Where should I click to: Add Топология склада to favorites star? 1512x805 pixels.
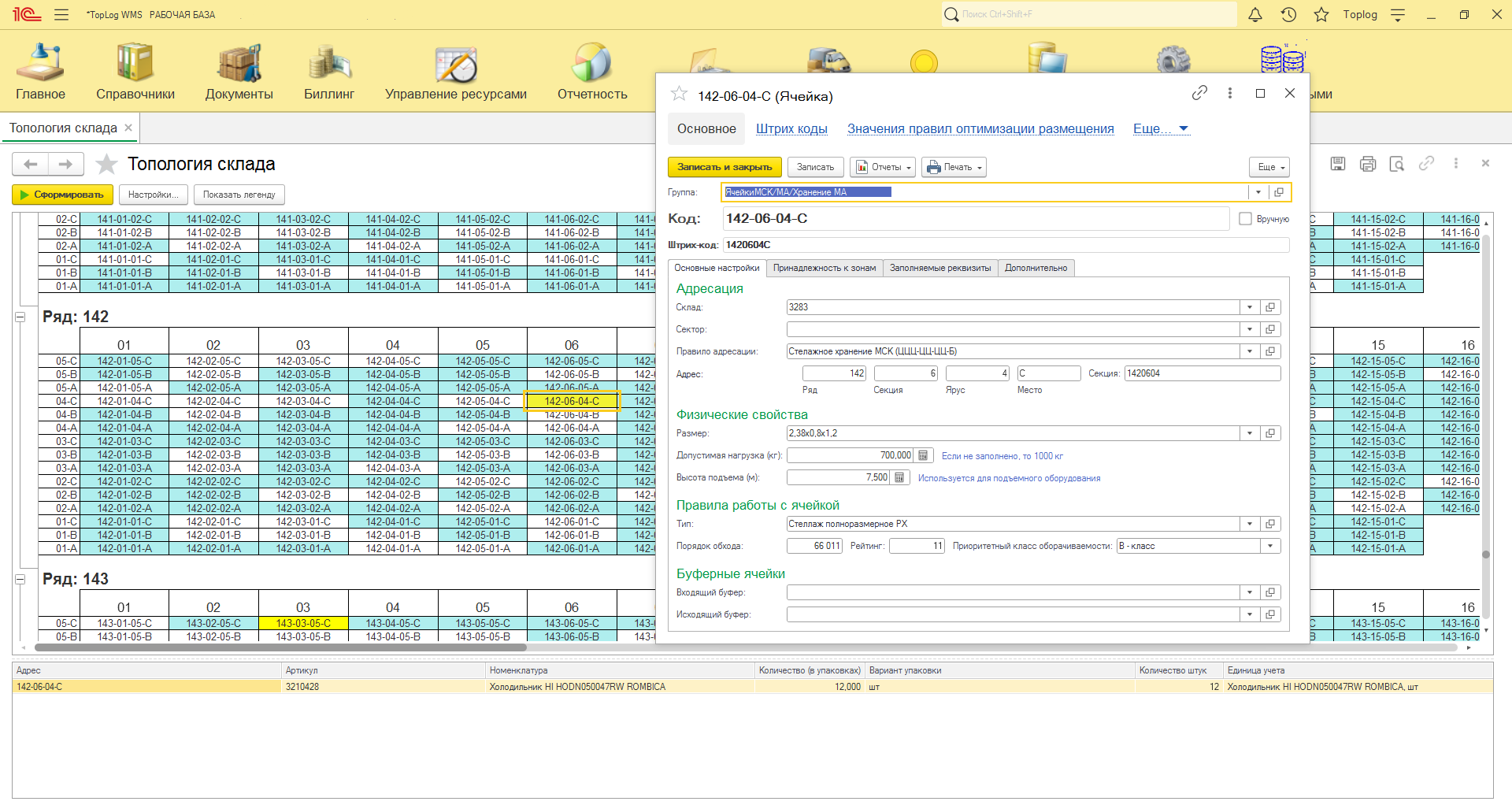click(x=106, y=164)
